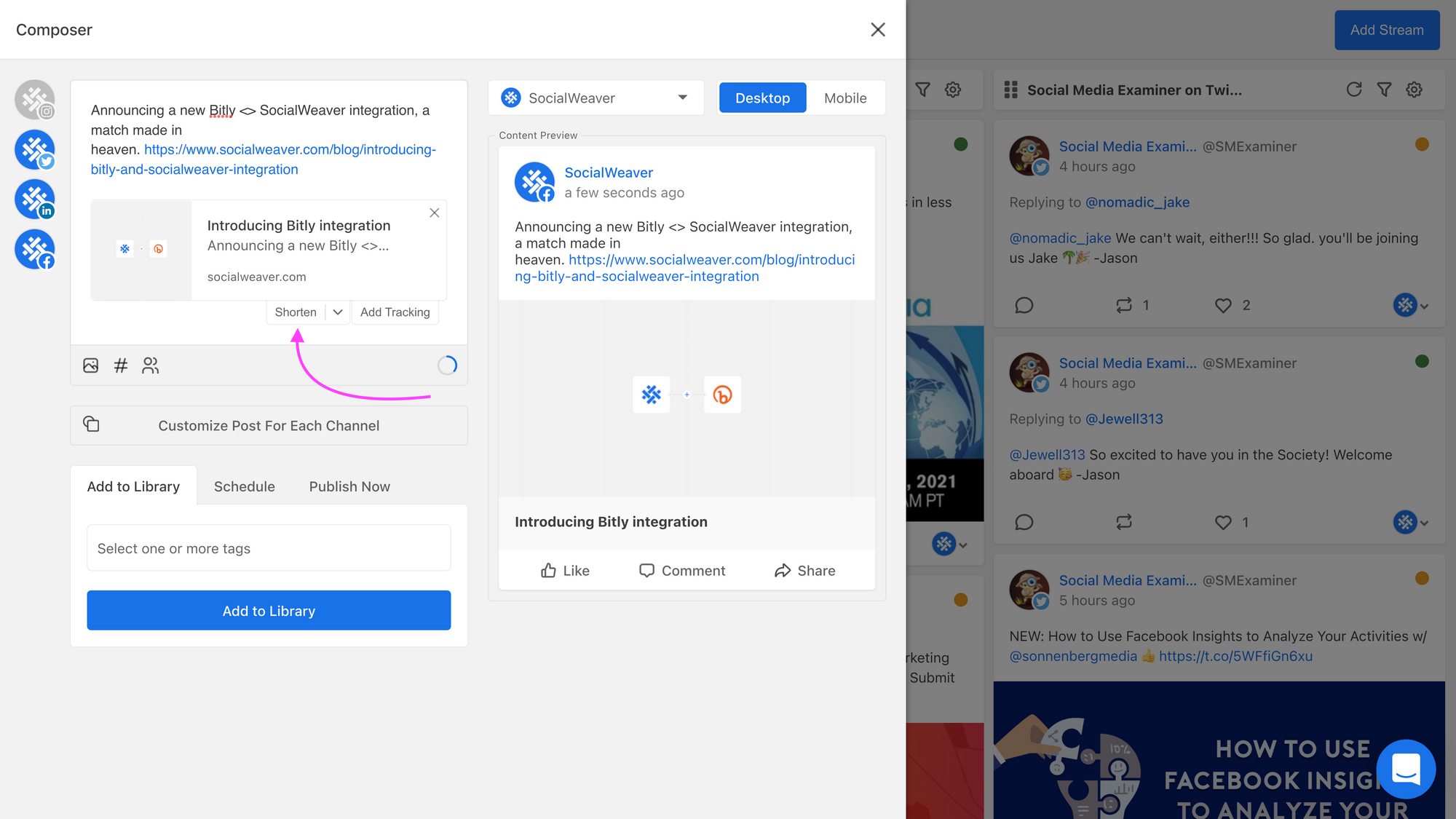Filter the Social Media Examiner stream
The image size is (1456, 819).
coord(1384,89)
